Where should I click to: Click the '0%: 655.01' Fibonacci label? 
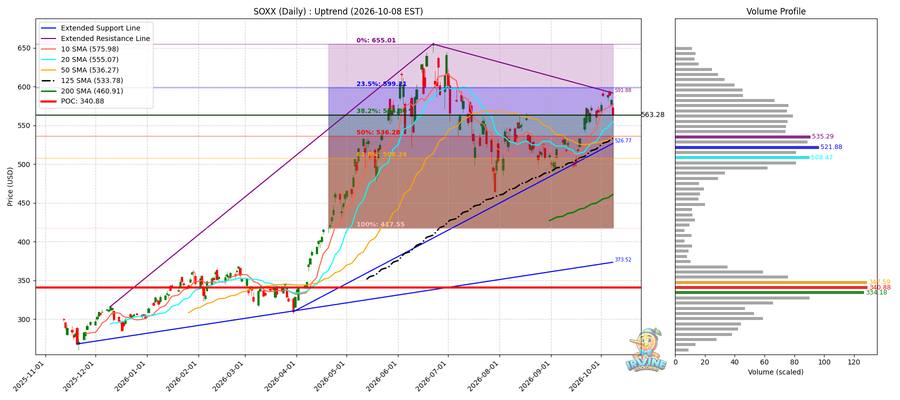(377, 41)
